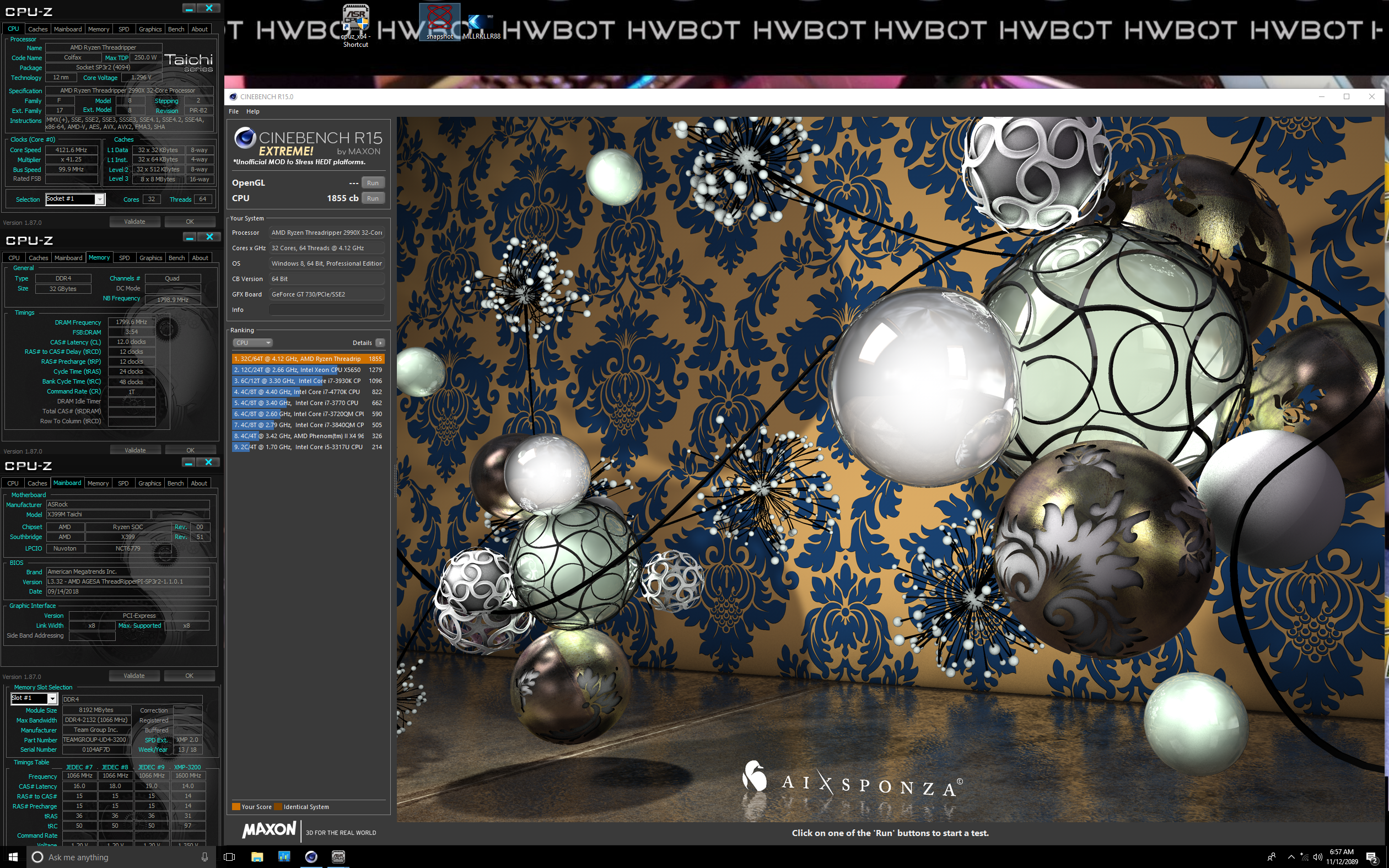
Task: Click the DRAM Frequency value 1799.6 MHz
Action: 131,322
